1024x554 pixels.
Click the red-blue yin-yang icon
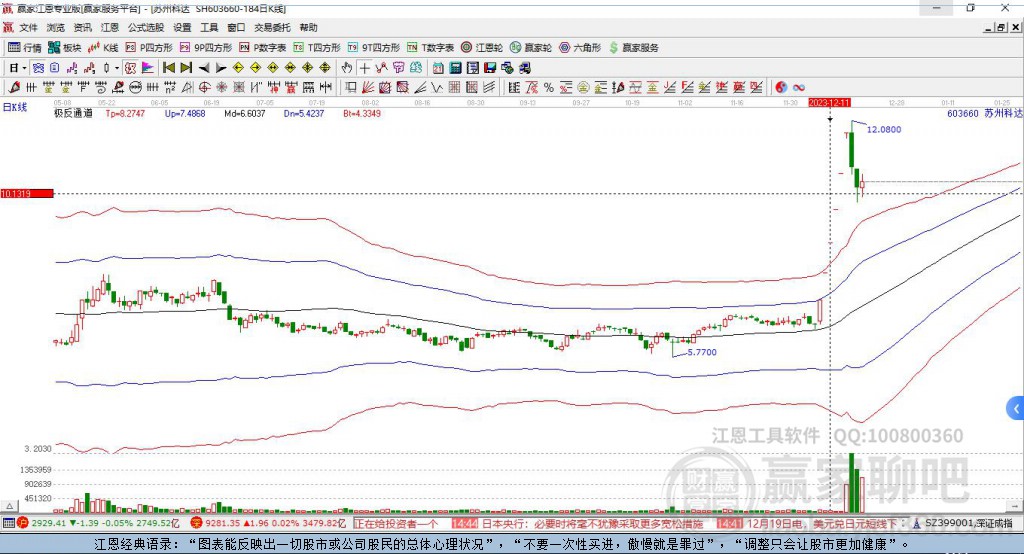[x=781, y=88]
